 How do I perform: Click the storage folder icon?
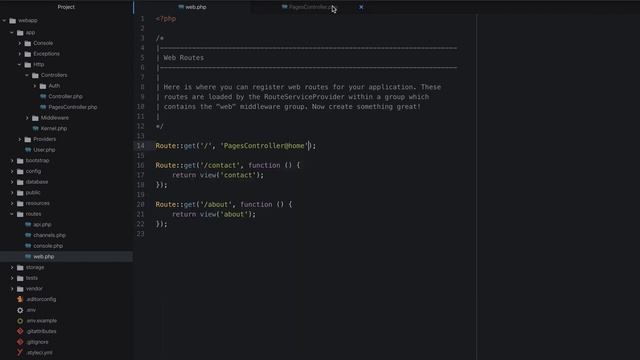[x=20, y=267]
